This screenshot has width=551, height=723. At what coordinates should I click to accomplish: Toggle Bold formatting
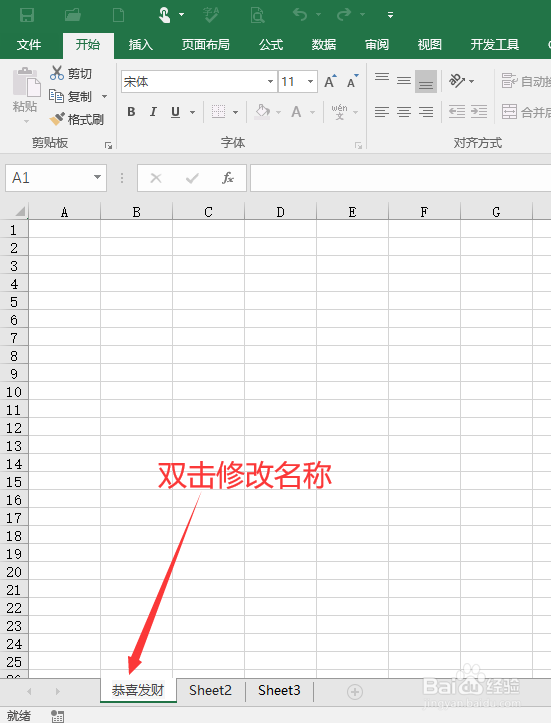131,112
